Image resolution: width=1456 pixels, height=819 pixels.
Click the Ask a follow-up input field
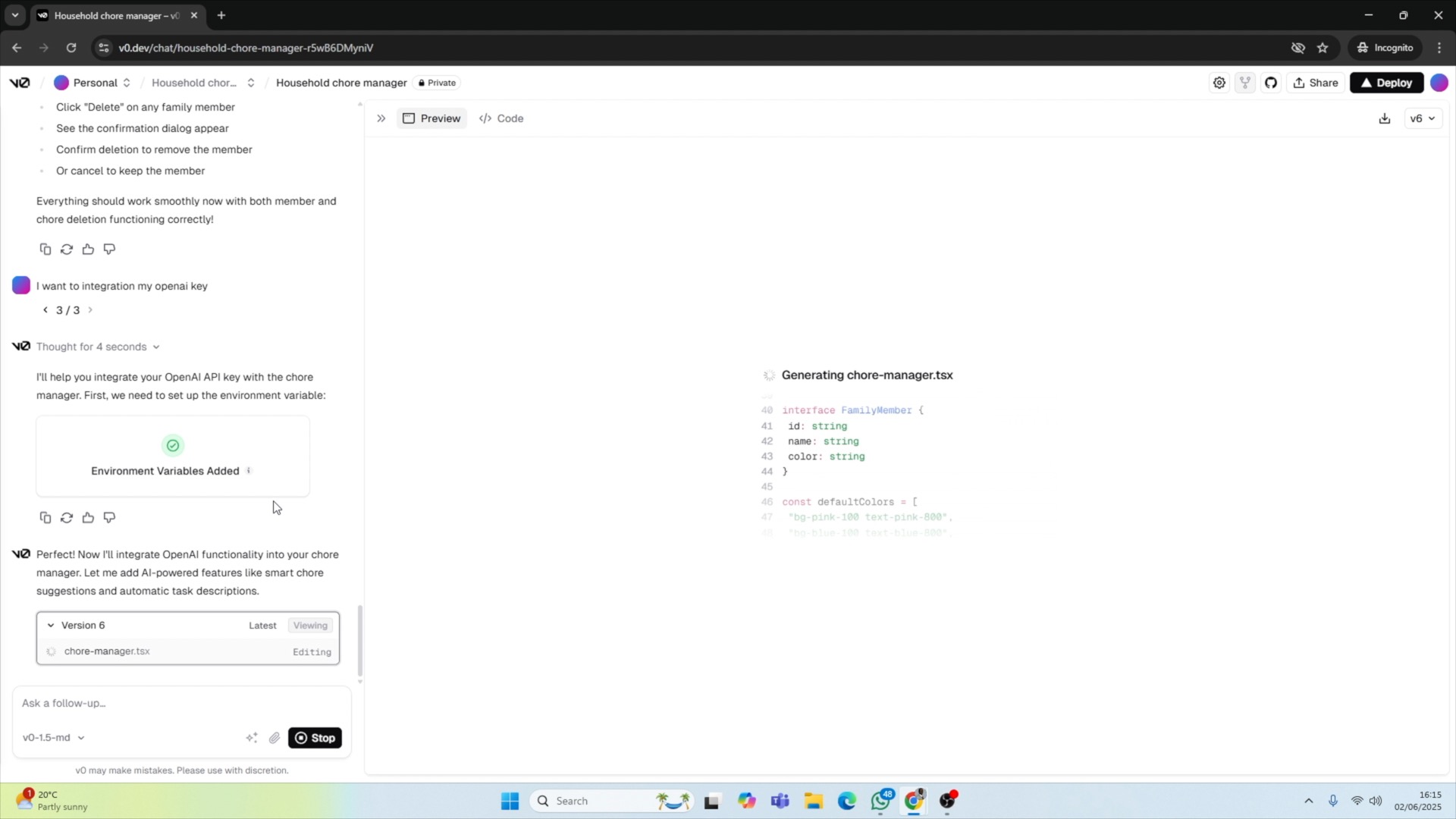tap(152, 704)
